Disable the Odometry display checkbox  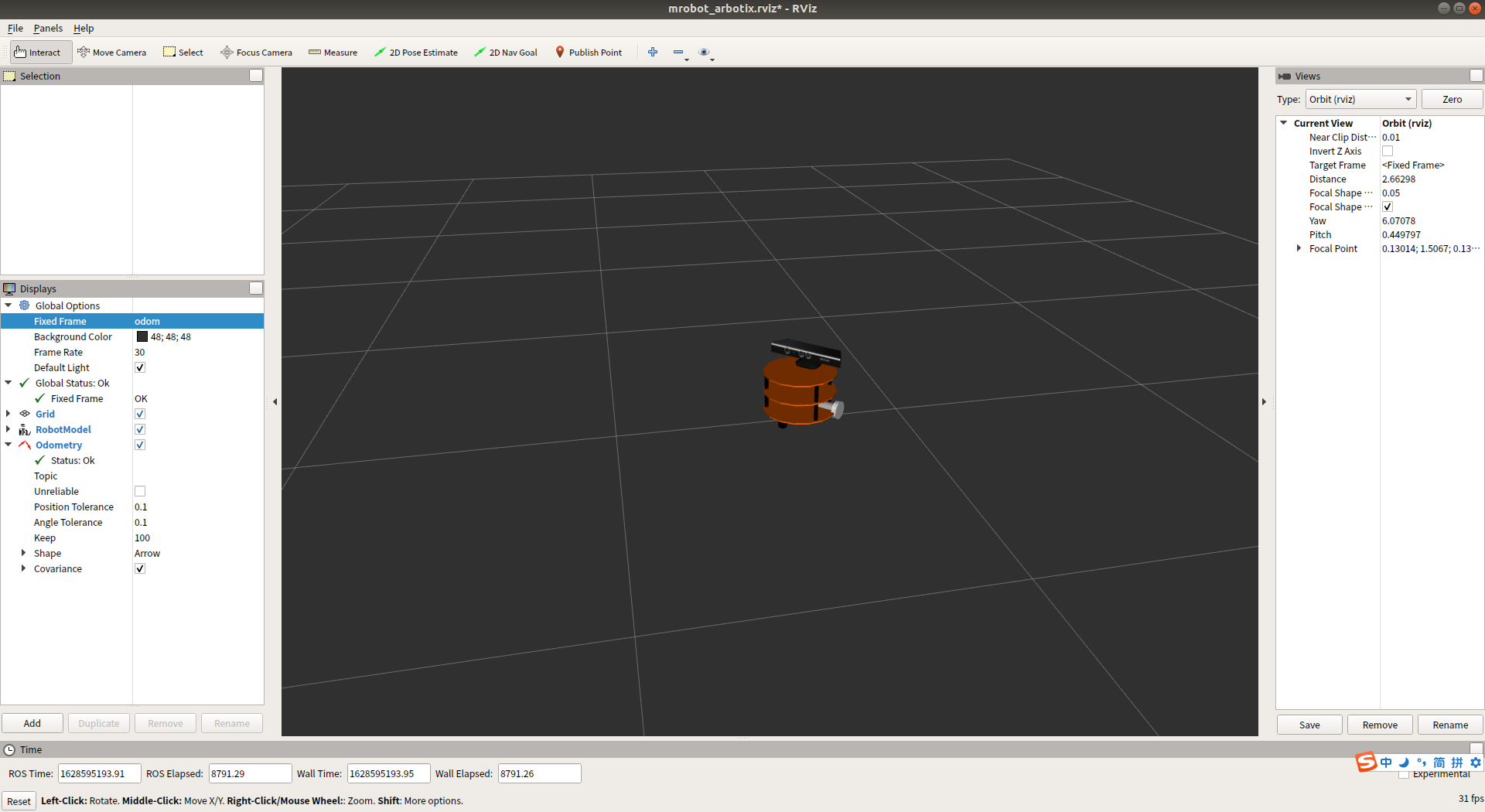coord(140,445)
